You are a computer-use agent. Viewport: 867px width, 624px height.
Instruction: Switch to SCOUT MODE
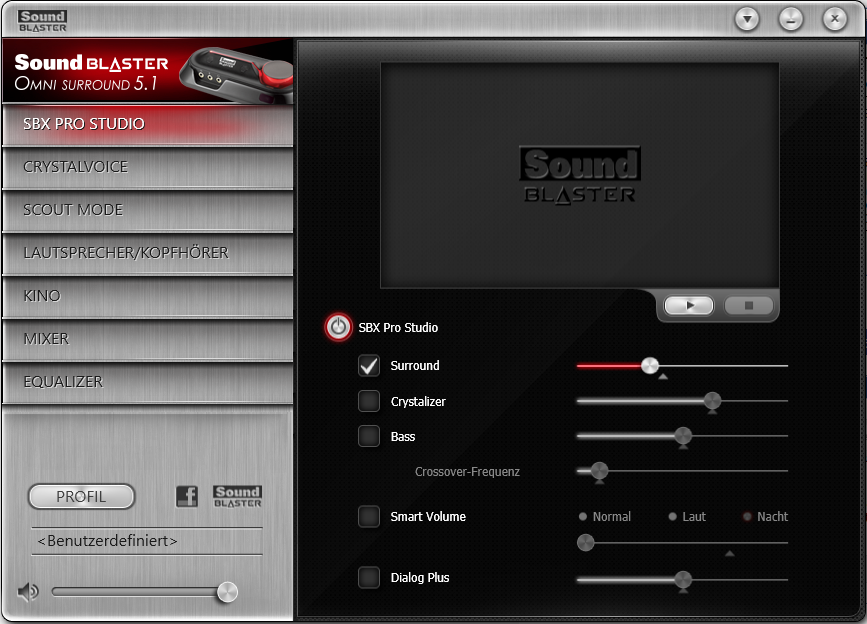tap(148, 211)
